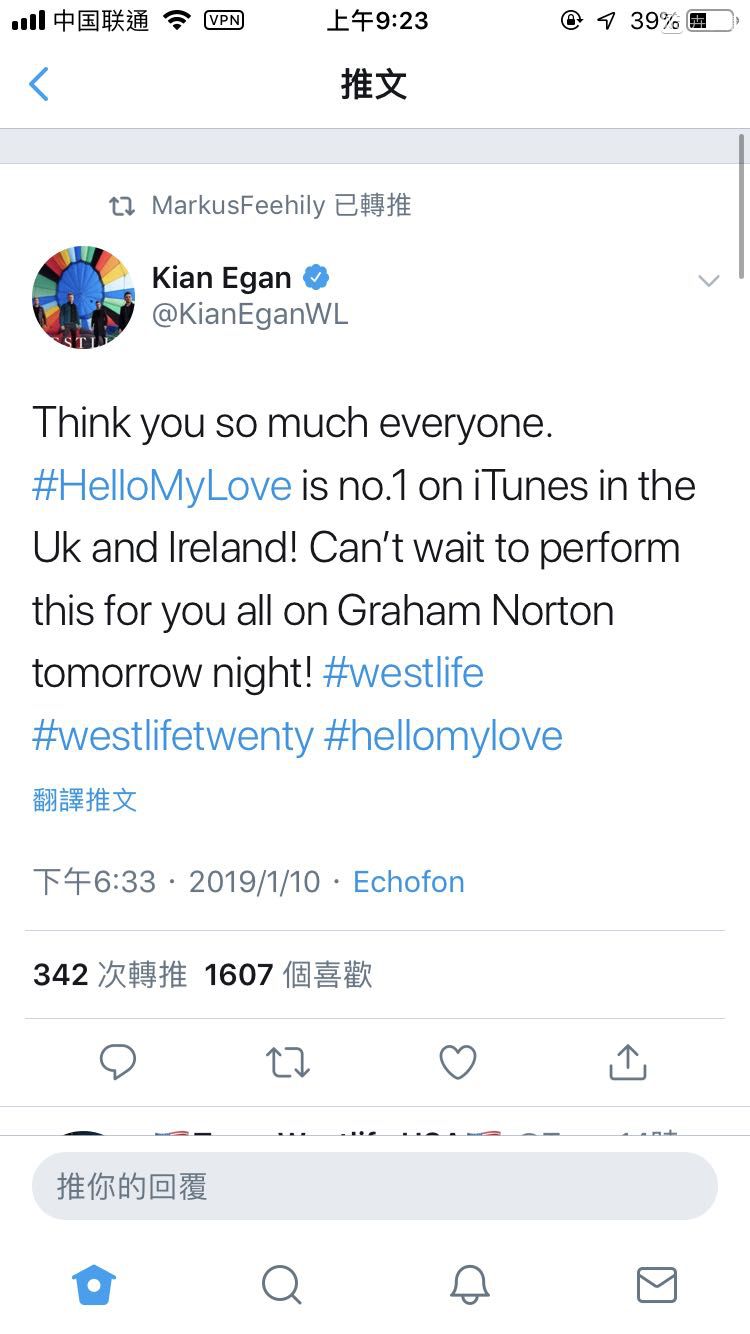The image size is (750, 1334).
Task: Tap the 翻譯推文 translate link
Action: (85, 800)
